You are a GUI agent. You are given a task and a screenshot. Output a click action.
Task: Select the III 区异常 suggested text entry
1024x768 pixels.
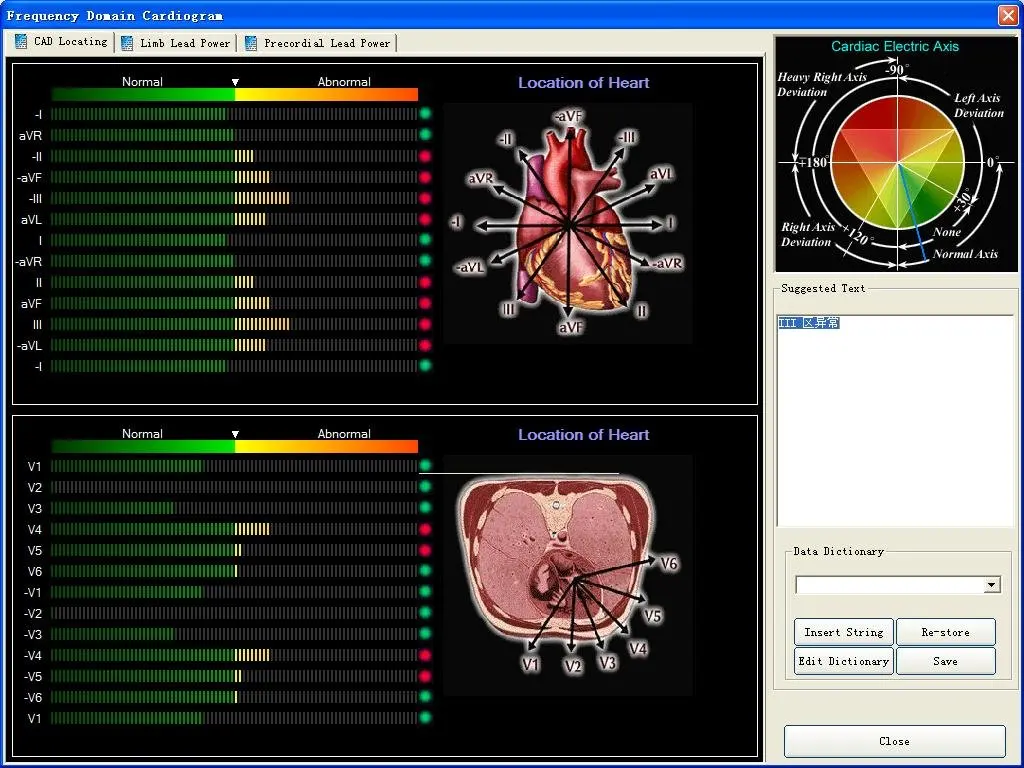coord(808,322)
